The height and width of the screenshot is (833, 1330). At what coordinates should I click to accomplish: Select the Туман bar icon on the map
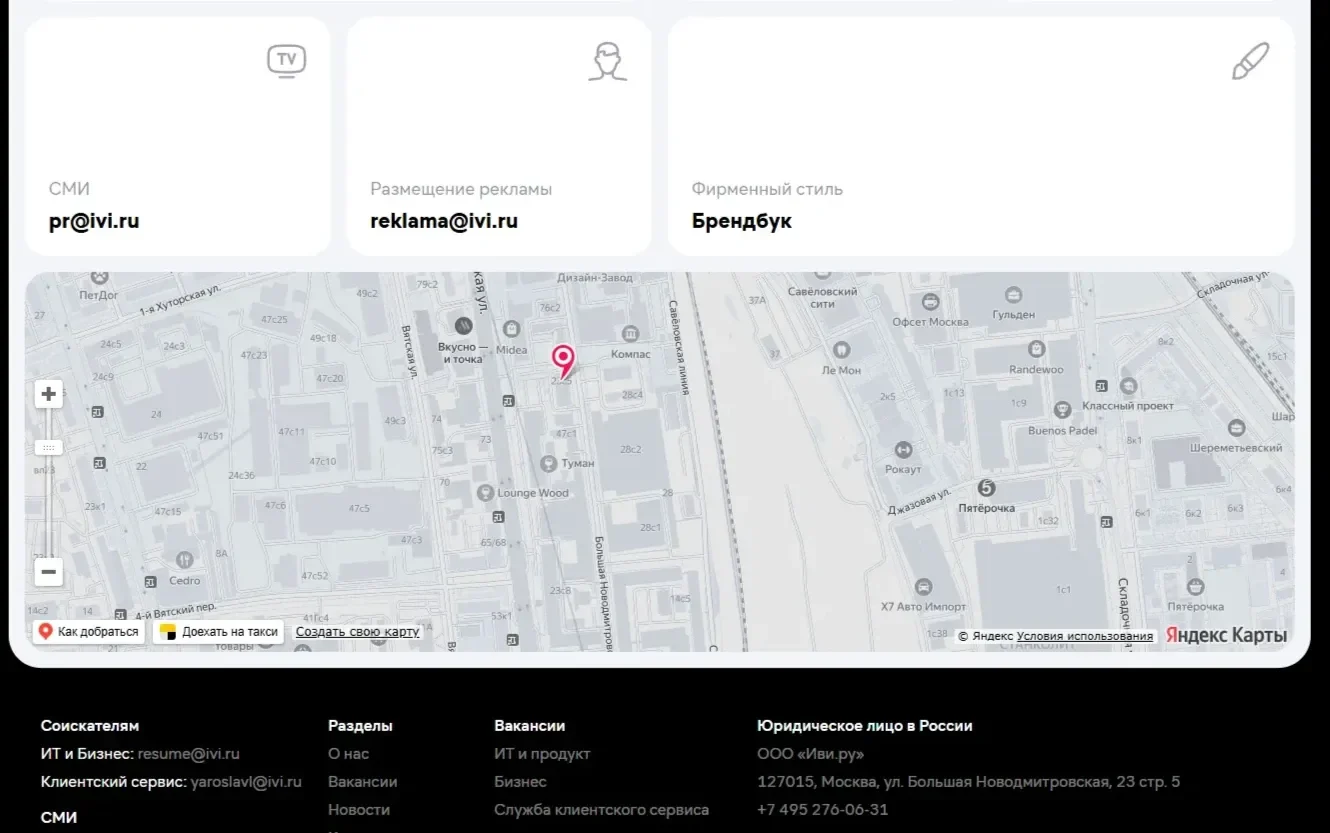tap(548, 463)
